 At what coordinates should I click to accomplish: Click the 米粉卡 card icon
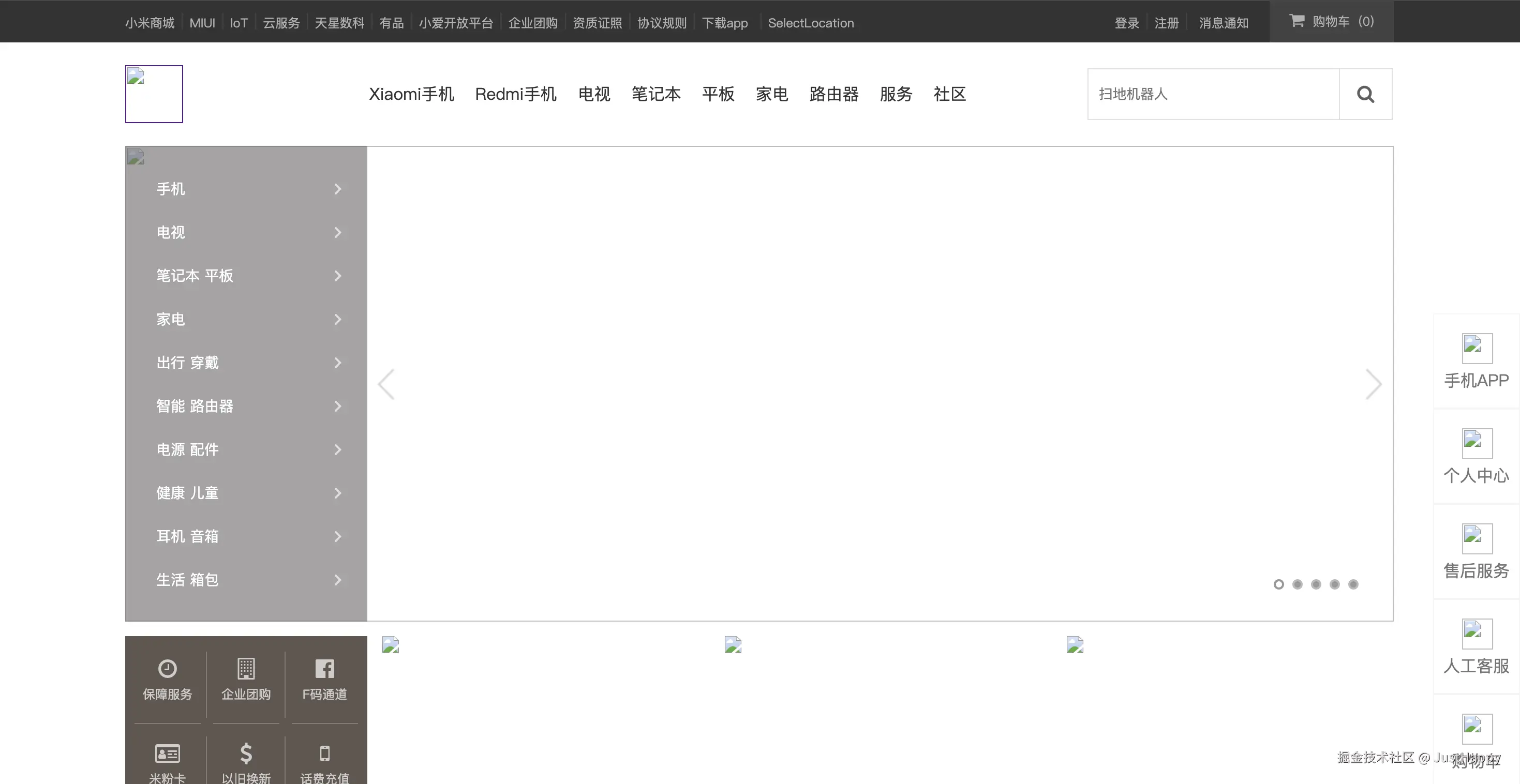(x=167, y=753)
